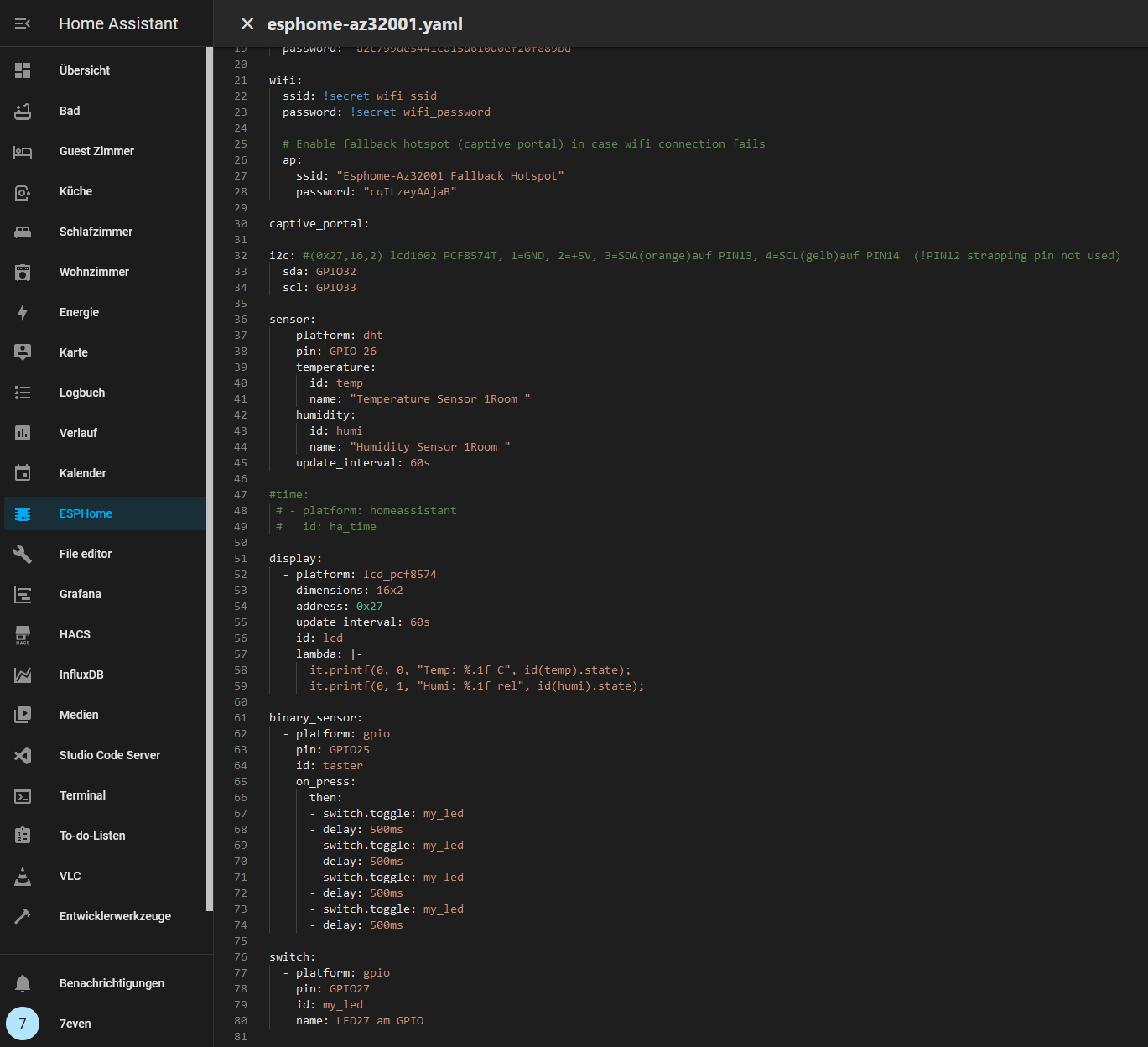The height and width of the screenshot is (1047, 1148).
Task: Click the sidebar vertical scrollbar
Action: coord(210,478)
